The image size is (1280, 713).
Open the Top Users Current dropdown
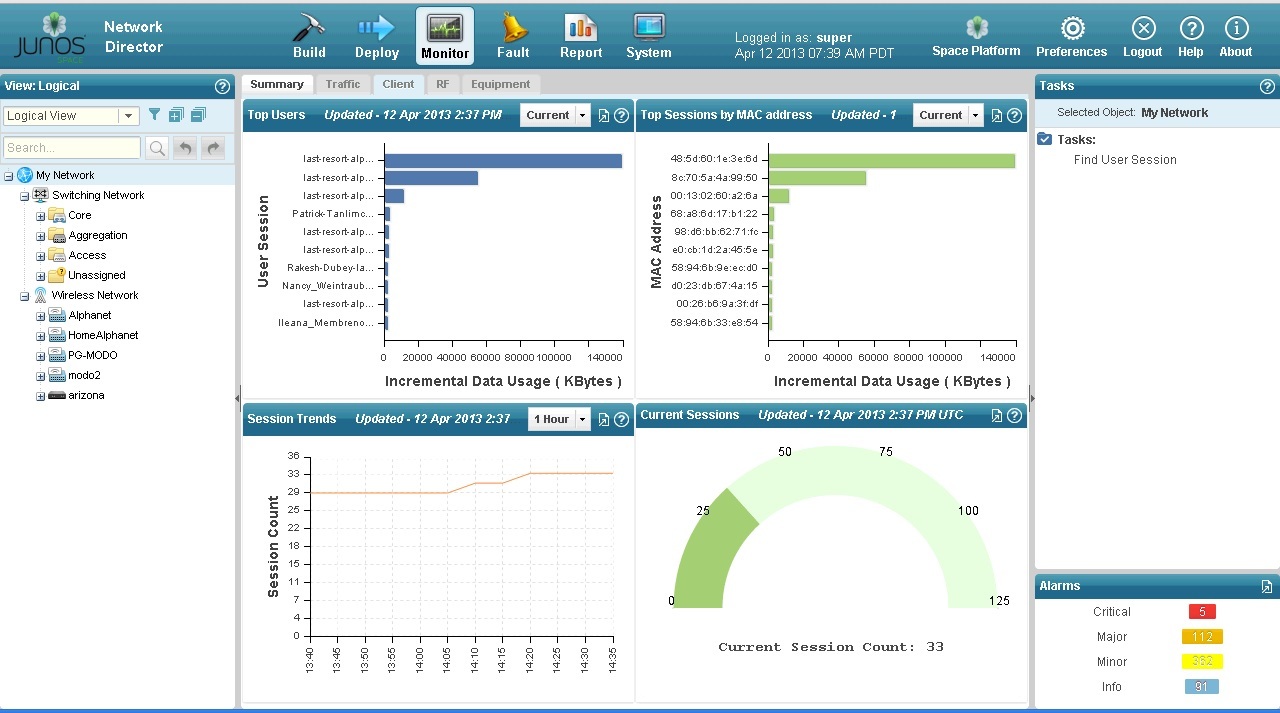582,115
